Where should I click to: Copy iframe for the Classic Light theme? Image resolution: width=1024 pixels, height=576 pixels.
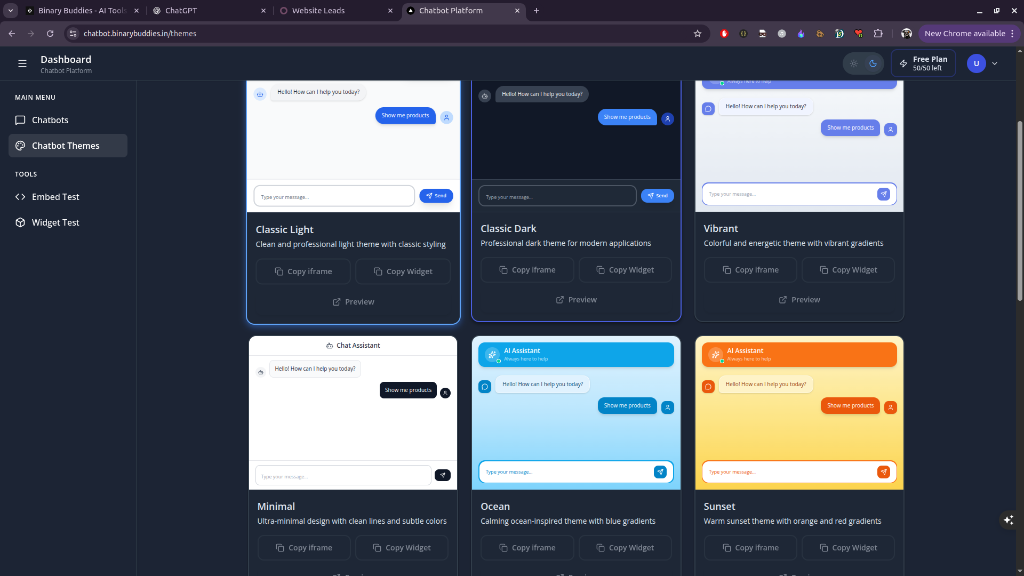pyautogui.click(x=303, y=270)
